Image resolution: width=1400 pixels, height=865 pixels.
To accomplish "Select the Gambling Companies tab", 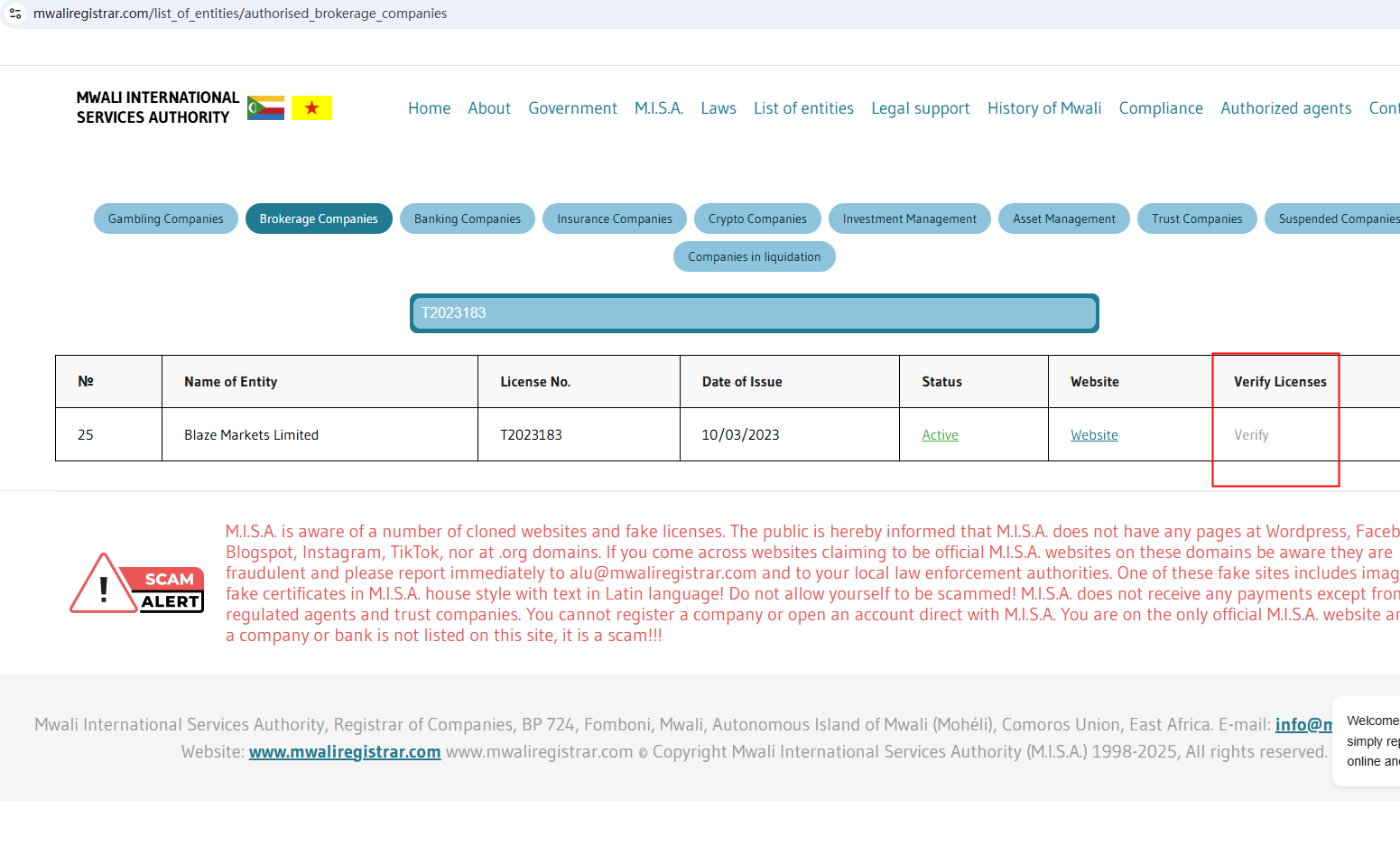I will tap(166, 219).
